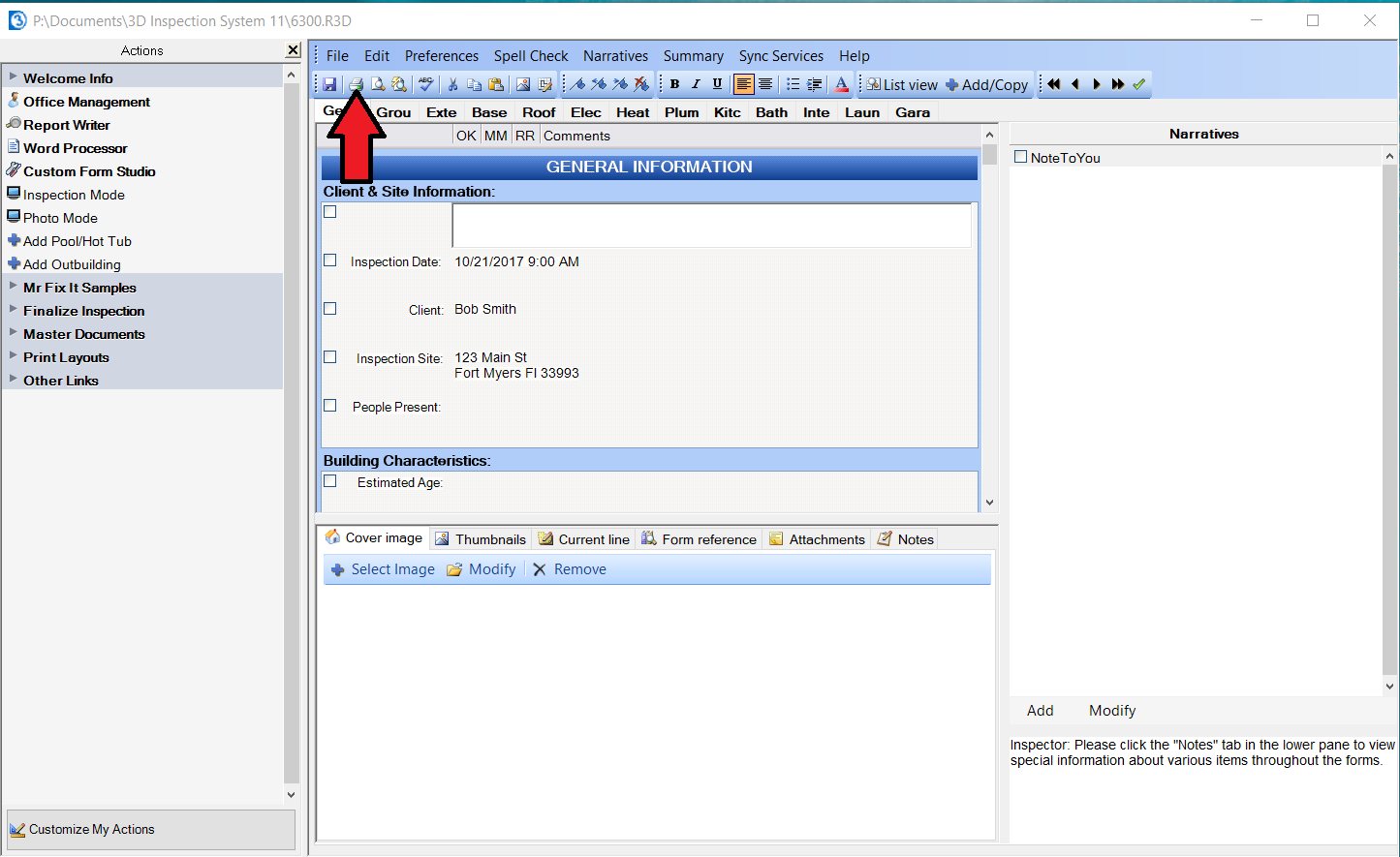
Task: Click Modify below Narratives list
Action: pos(1112,711)
